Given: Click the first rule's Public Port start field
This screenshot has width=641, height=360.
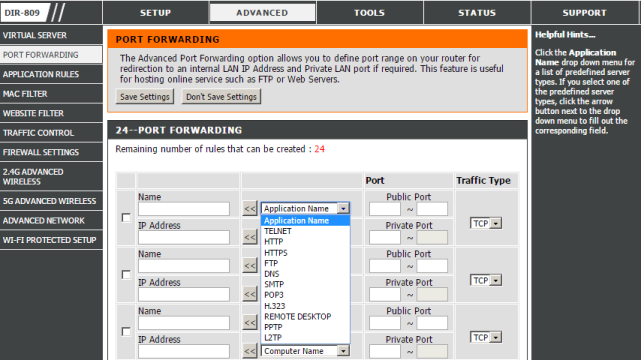Looking at the screenshot, I should point(385,209).
